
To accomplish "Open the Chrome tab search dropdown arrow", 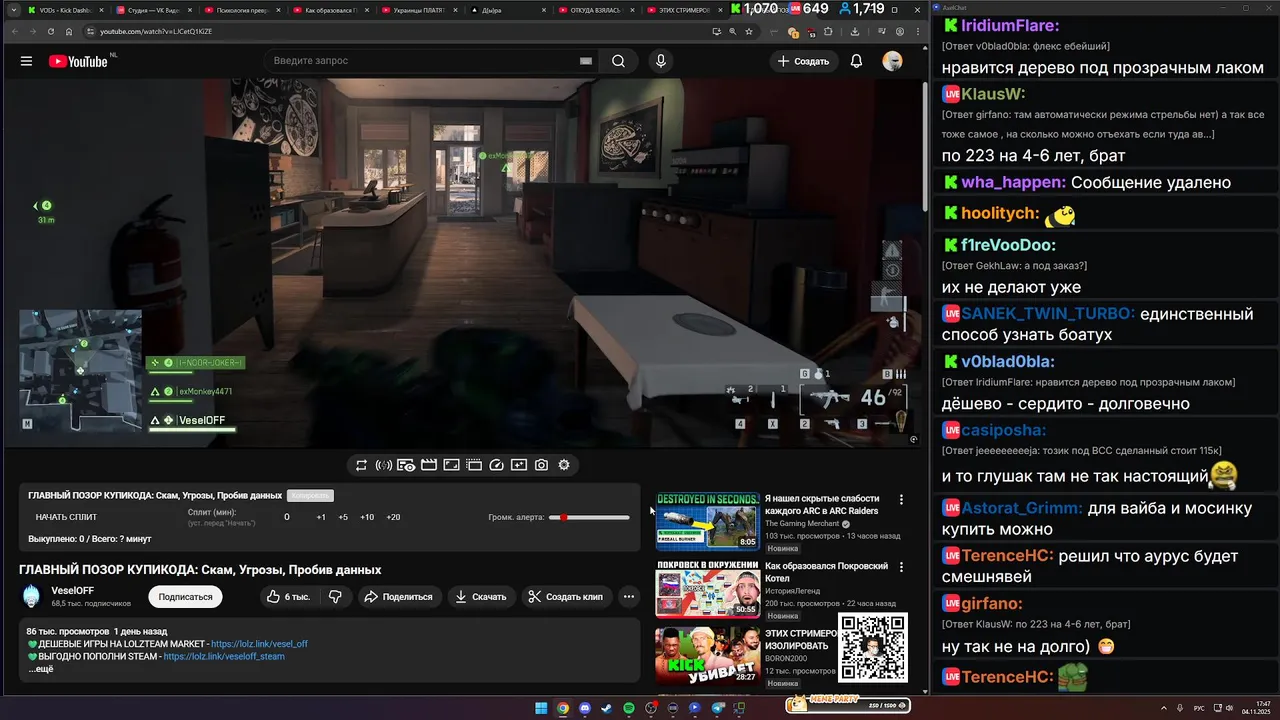I will pyautogui.click(x=13, y=10).
